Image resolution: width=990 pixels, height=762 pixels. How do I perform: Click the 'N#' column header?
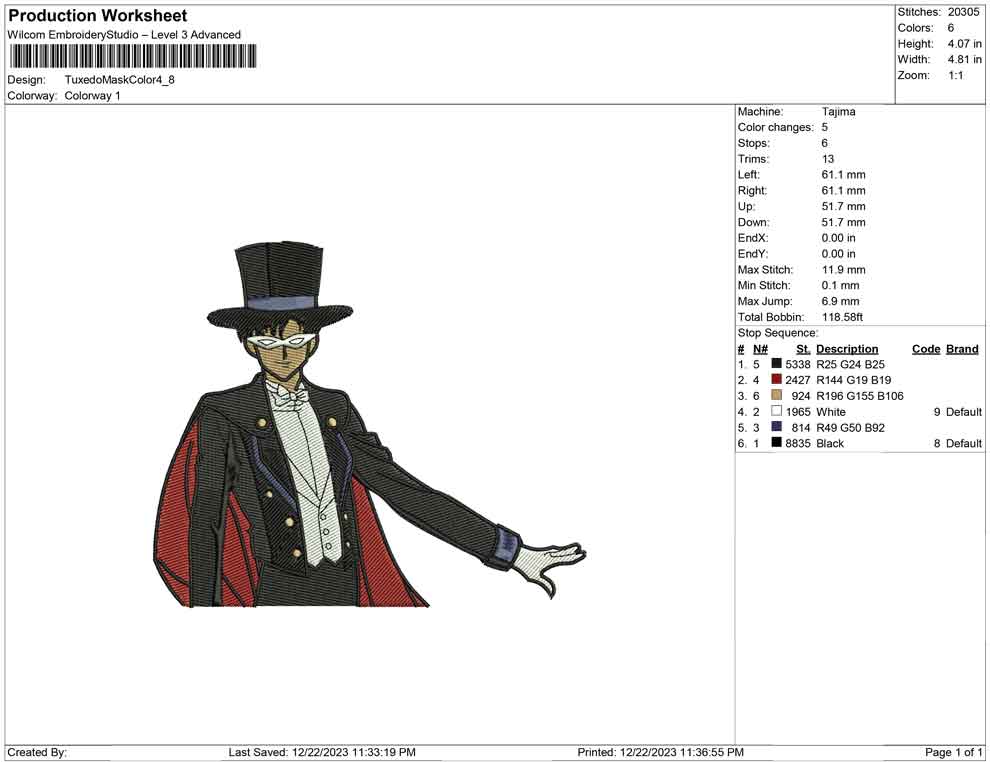(760, 348)
